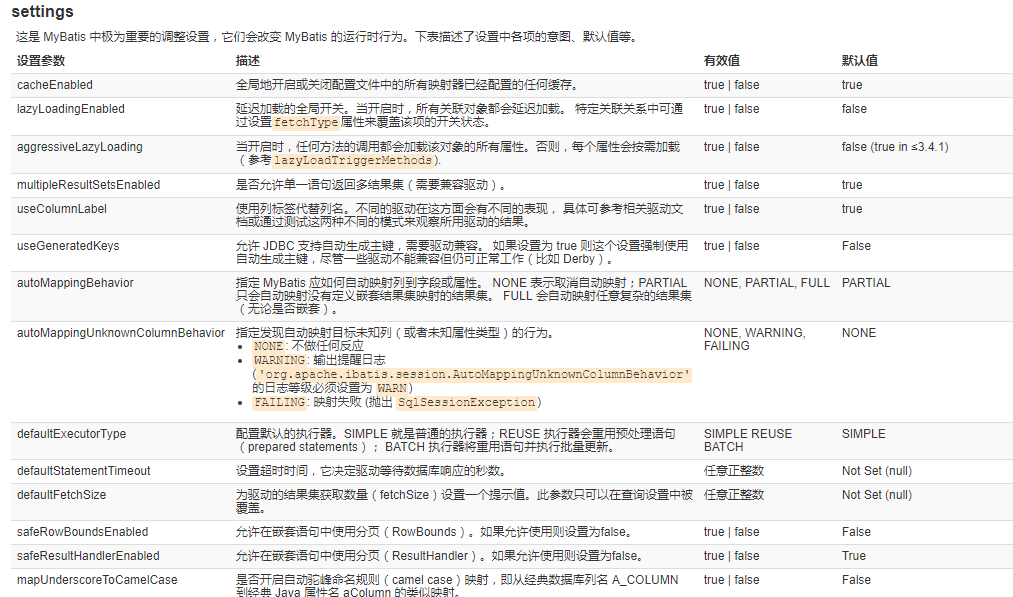
Task: Click the useGeneratedKeys parameter name
Action: click(68, 246)
